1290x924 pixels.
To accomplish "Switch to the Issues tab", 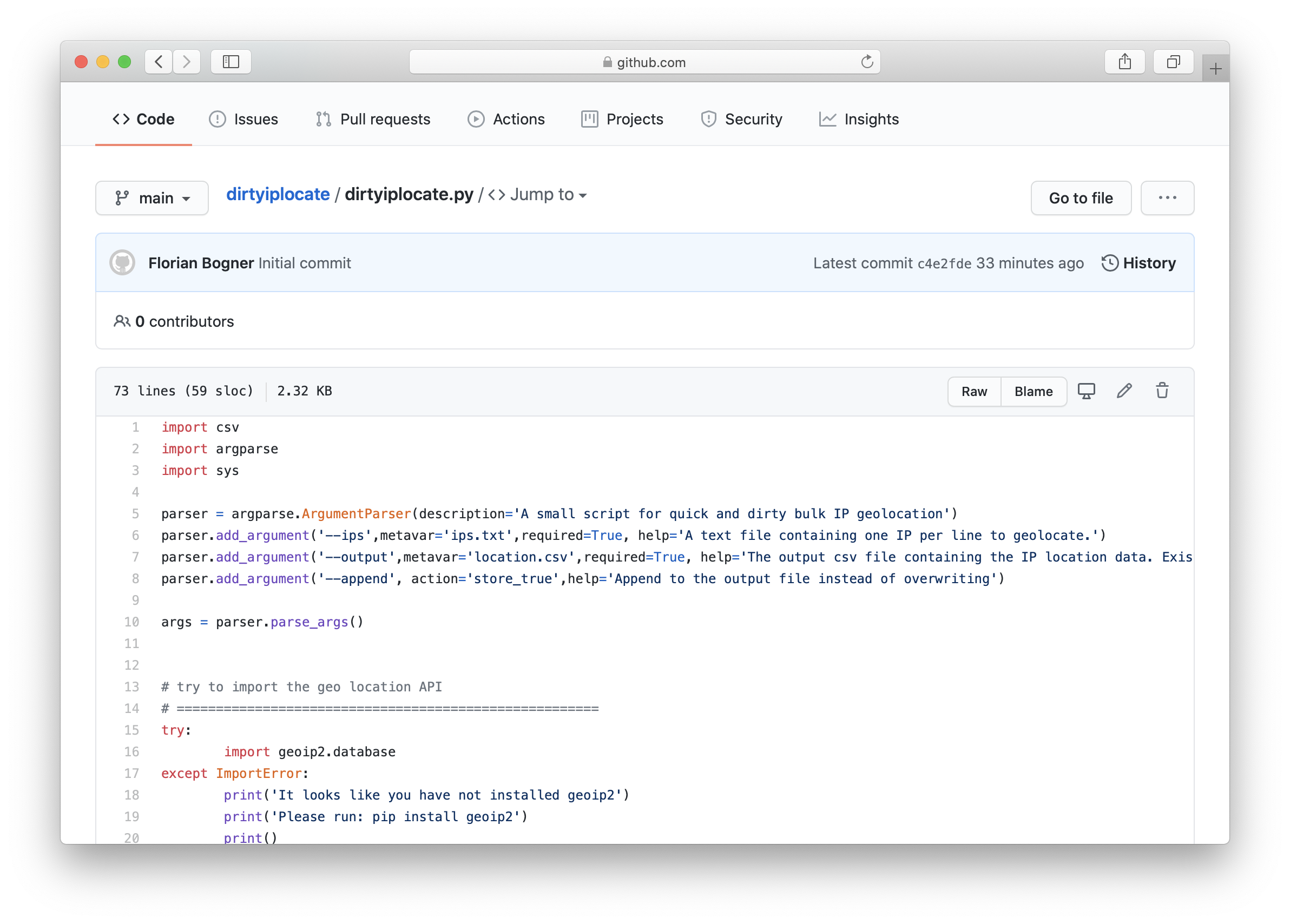I will [x=243, y=120].
